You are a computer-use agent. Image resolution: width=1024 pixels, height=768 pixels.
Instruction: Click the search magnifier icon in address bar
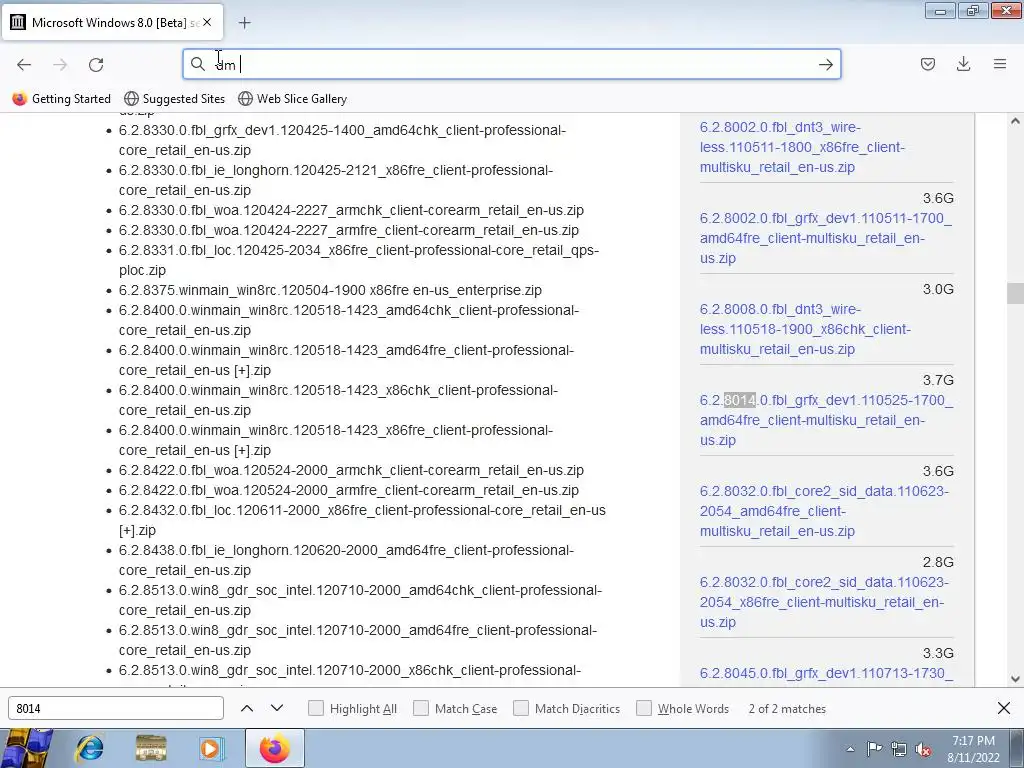click(x=198, y=64)
